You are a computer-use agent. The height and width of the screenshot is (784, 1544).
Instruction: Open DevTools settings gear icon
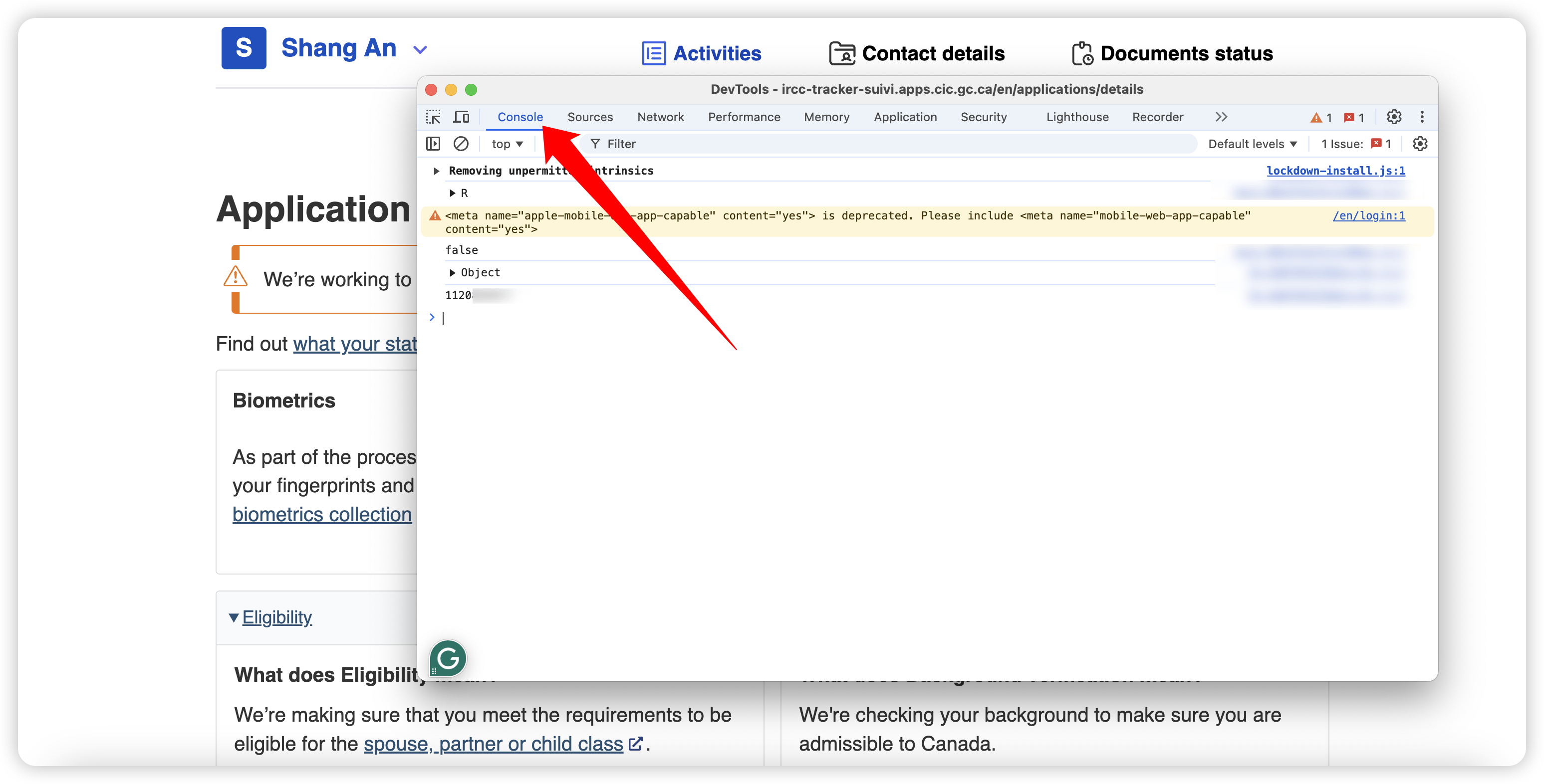coord(1394,117)
